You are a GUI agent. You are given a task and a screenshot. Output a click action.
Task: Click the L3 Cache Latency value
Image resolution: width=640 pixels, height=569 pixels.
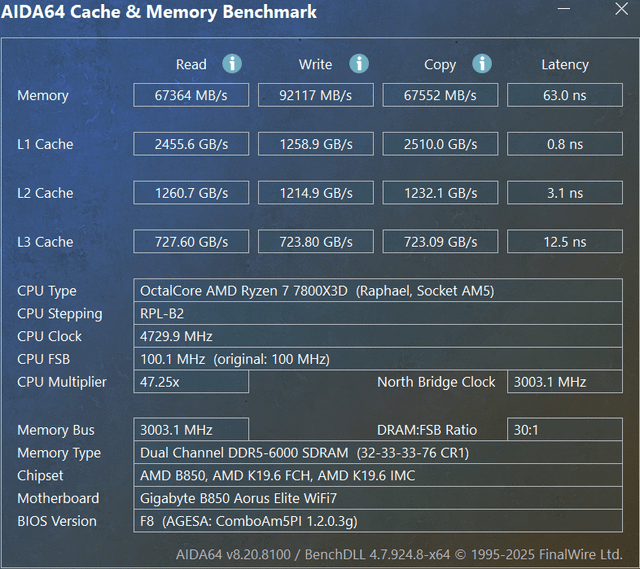(x=564, y=242)
